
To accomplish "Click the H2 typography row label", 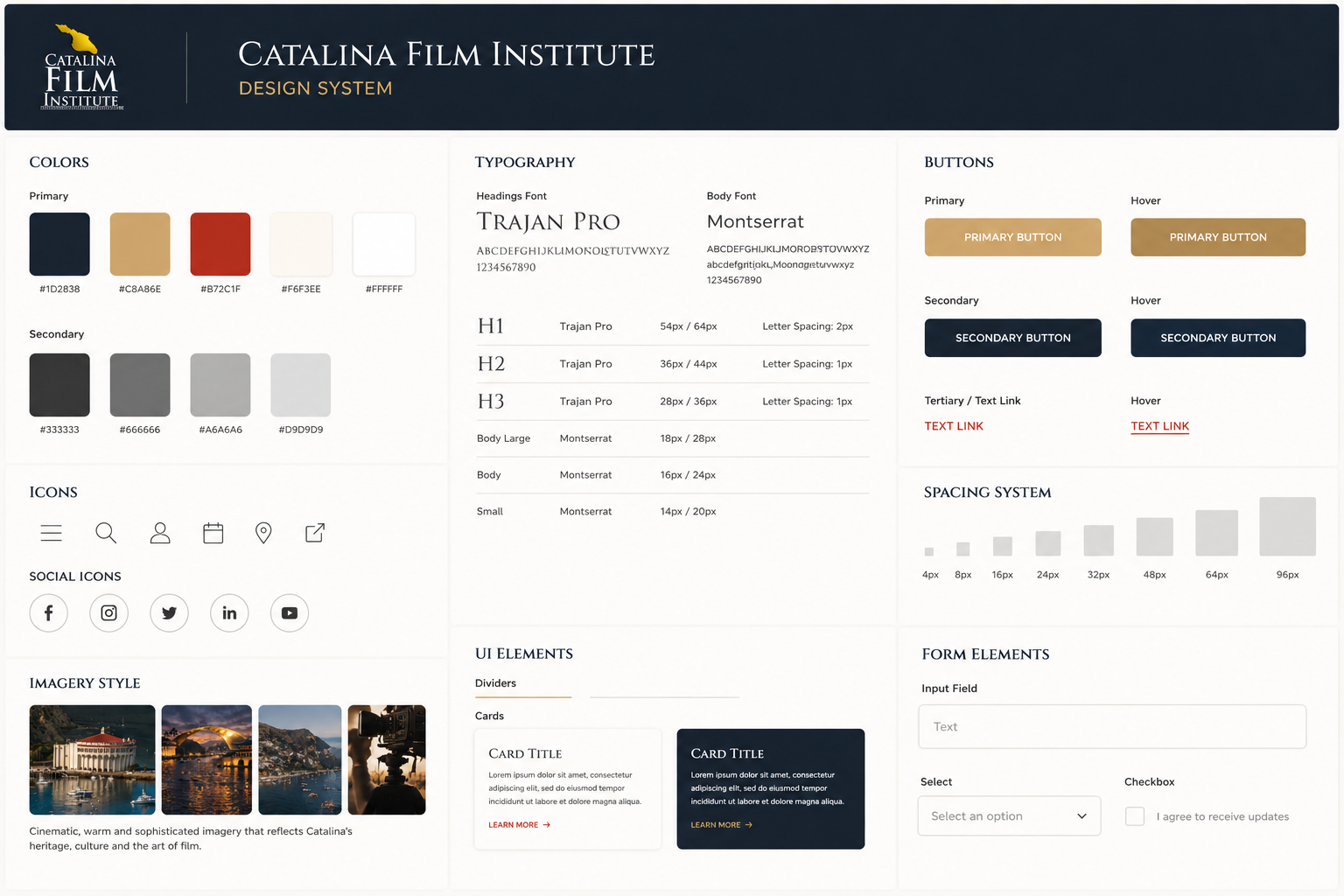I will tap(491, 364).
